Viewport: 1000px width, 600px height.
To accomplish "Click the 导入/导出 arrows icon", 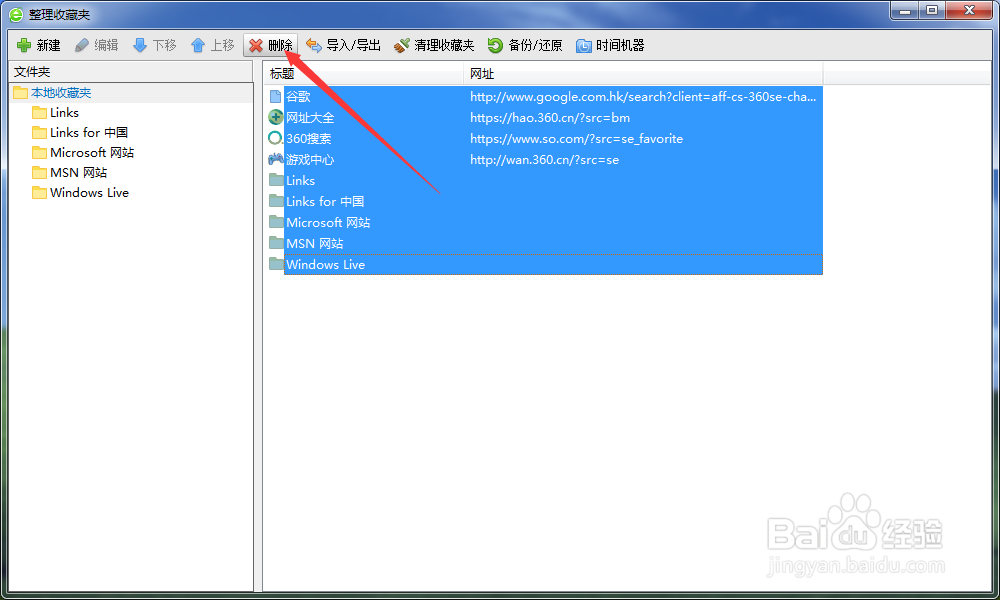I will click(x=314, y=45).
